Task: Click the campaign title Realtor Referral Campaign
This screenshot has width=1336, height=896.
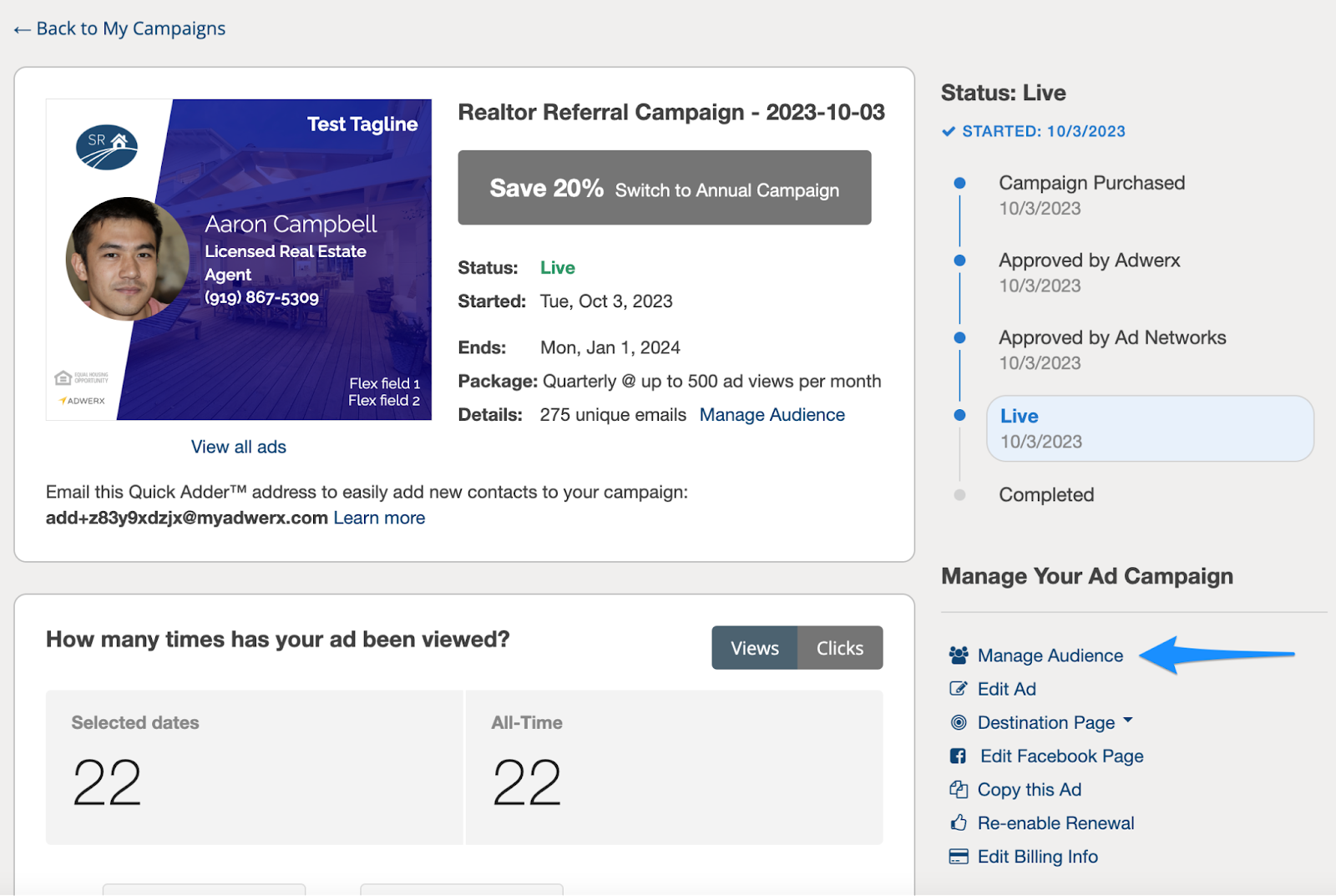Action: [x=671, y=112]
